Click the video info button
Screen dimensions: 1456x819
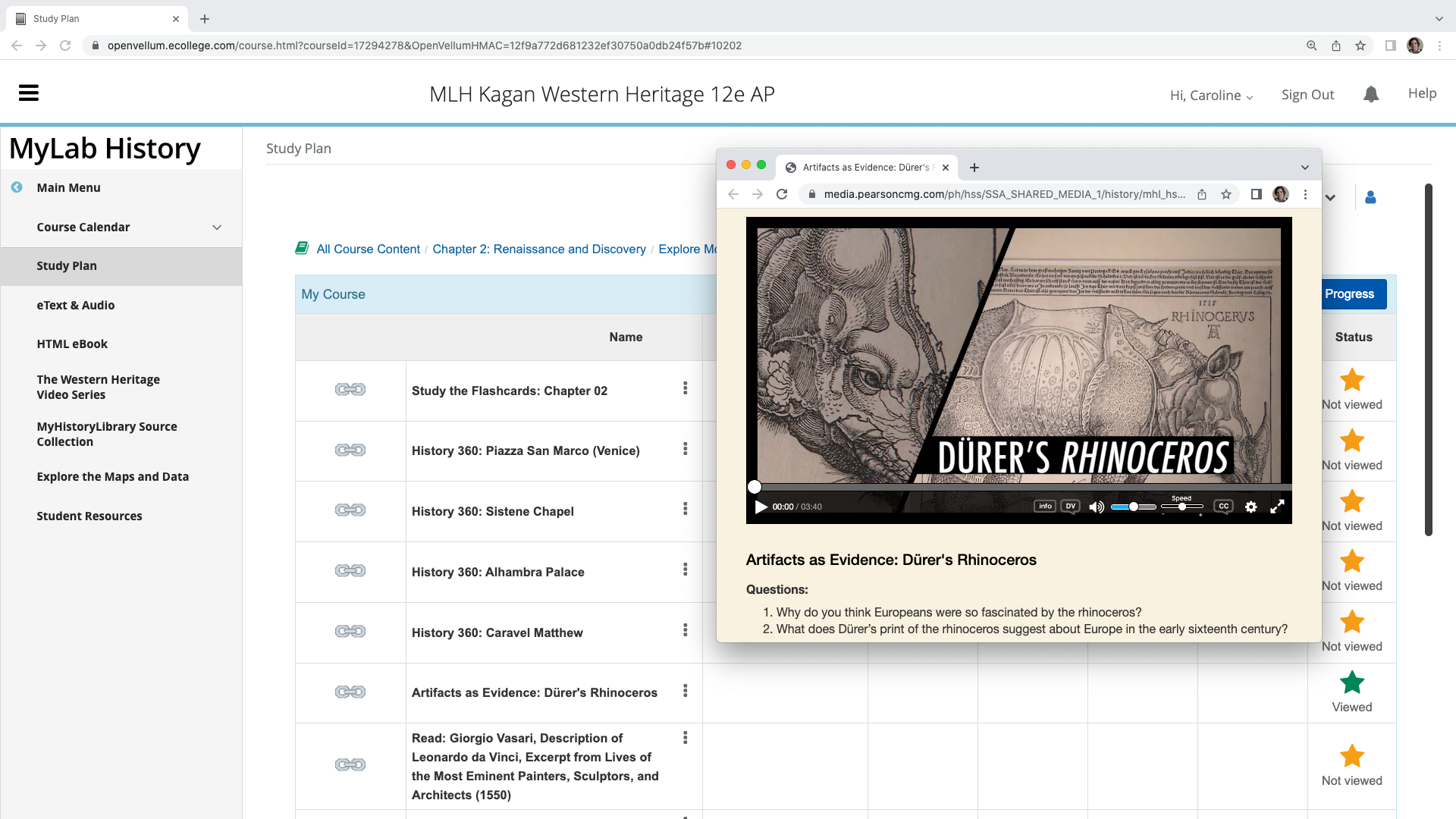[x=1044, y=506]
